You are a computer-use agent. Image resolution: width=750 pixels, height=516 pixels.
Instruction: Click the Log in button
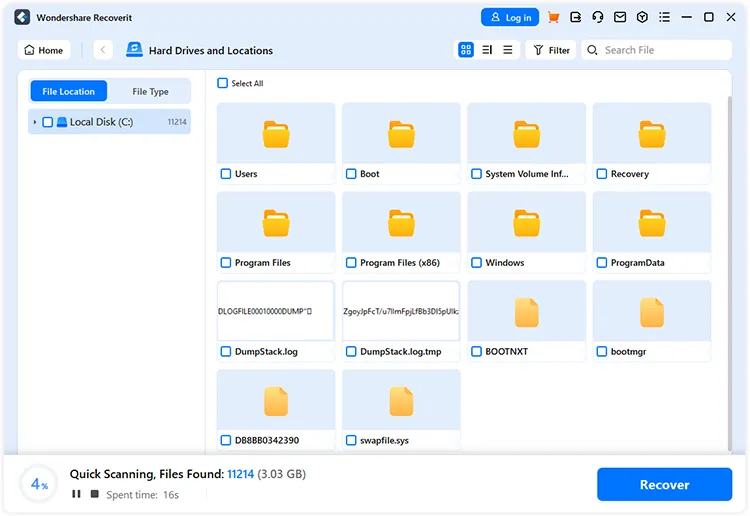pyautogui.click(x=510, y=17)
